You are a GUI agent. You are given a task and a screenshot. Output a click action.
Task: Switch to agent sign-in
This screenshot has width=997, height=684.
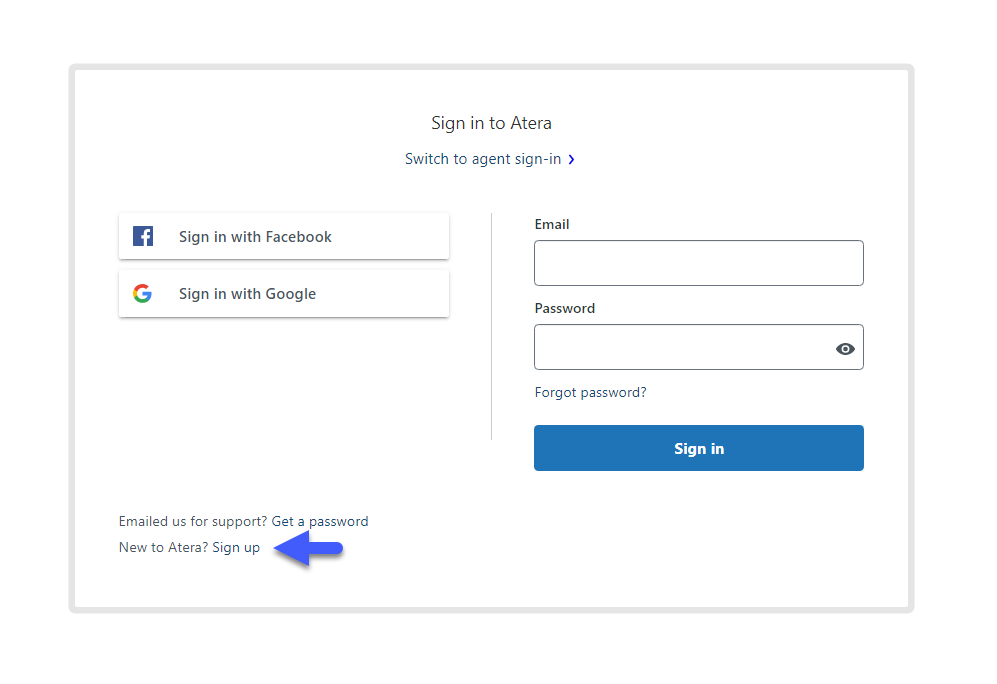[483, 159]
